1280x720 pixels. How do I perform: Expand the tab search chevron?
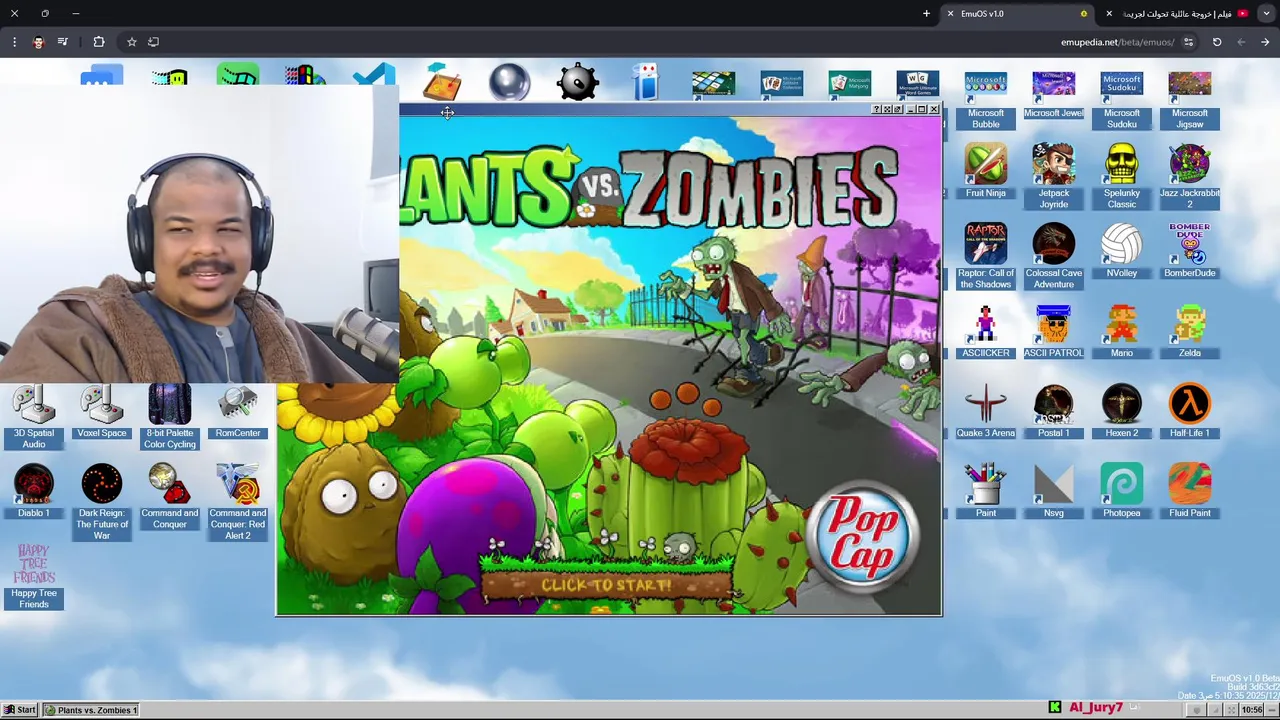[1267, 14]
